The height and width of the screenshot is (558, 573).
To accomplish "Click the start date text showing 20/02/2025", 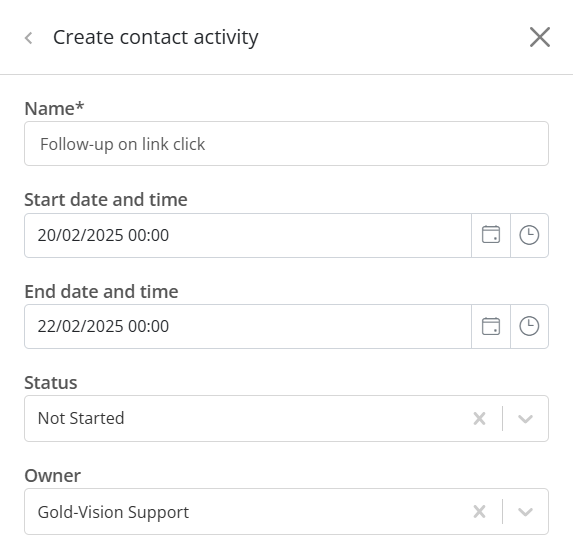I will (x=103, y=235).
